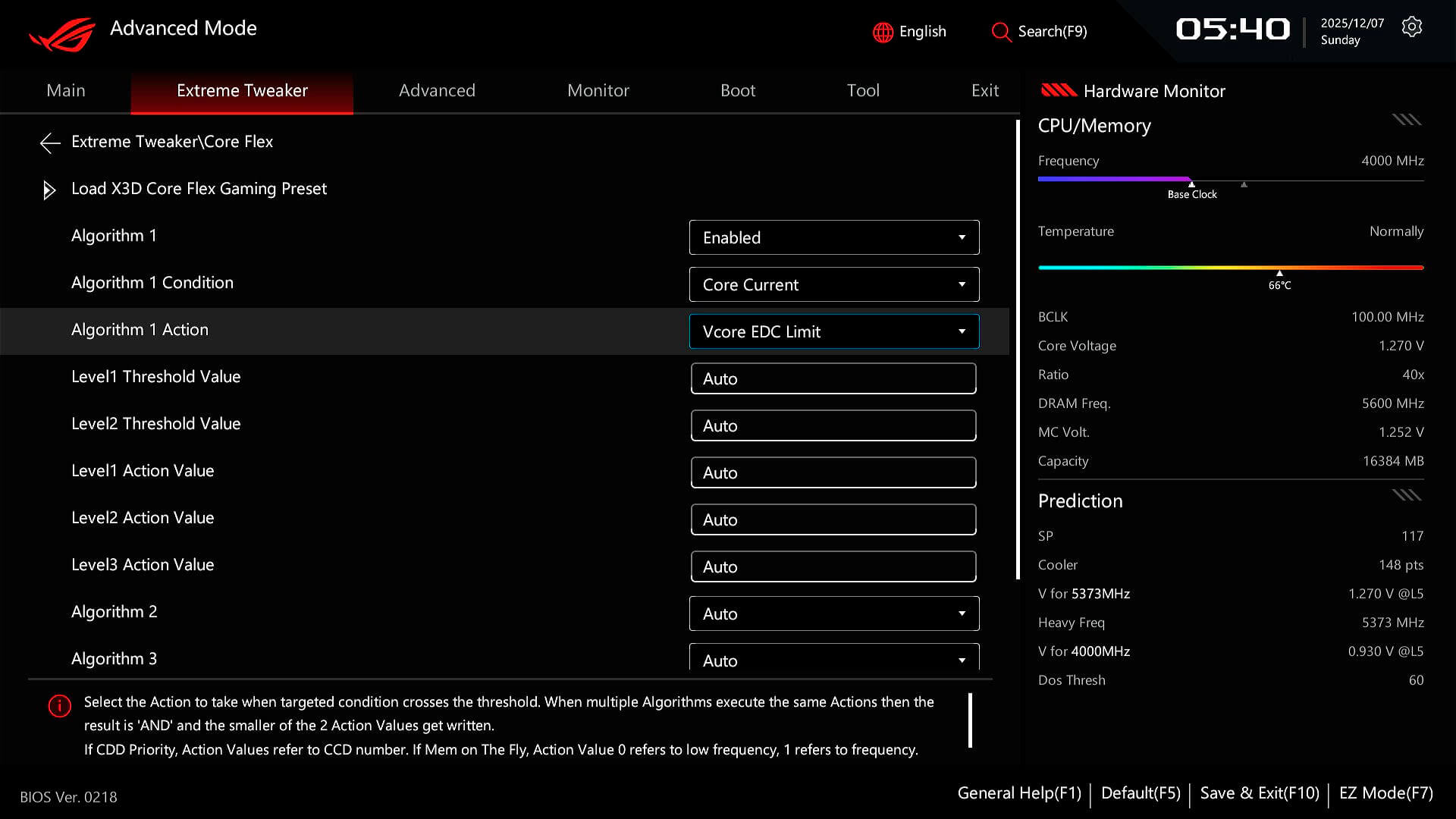Open the Algorithm 1 Action dropdown
The width and height of the screenshot is (1456, 819).
[x=834, y=331]
